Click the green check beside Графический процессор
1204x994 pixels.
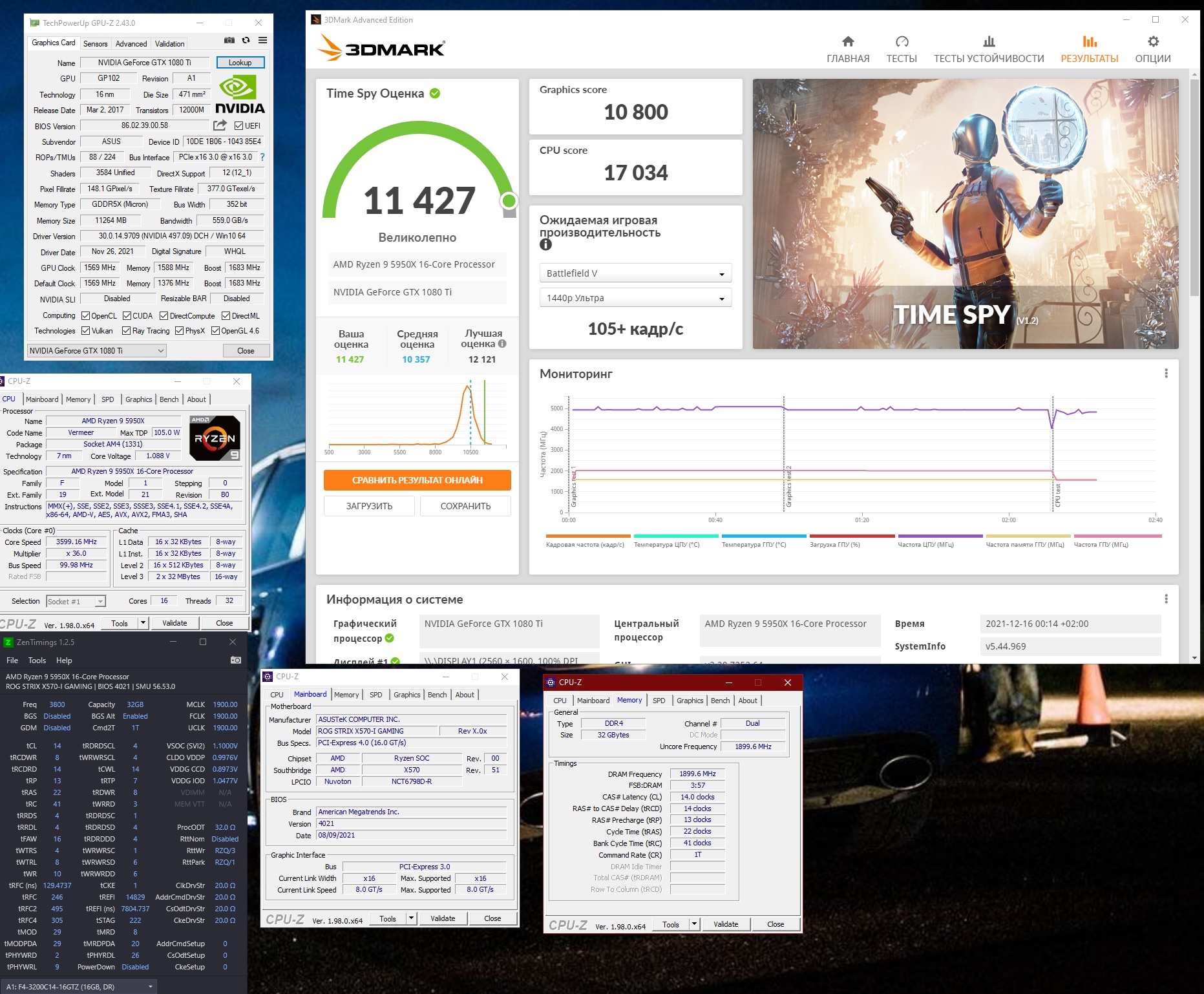tap(390, 638)
